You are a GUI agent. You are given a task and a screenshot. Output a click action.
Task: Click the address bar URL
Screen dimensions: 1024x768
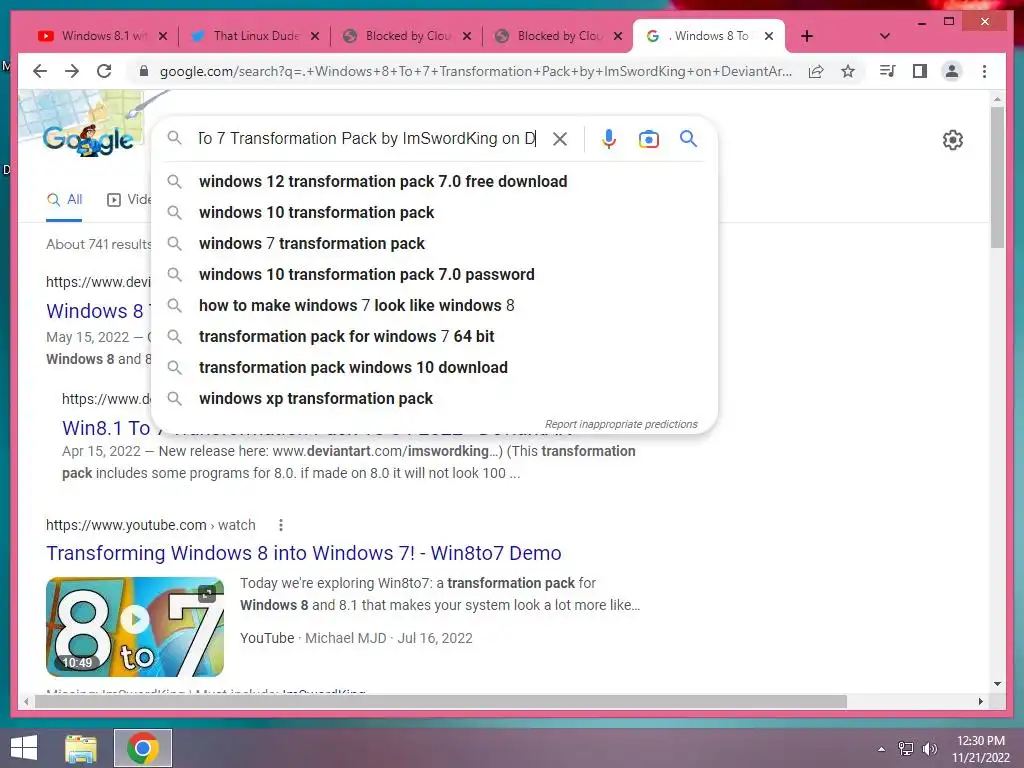pyautogui.click(x=475, y=71)
